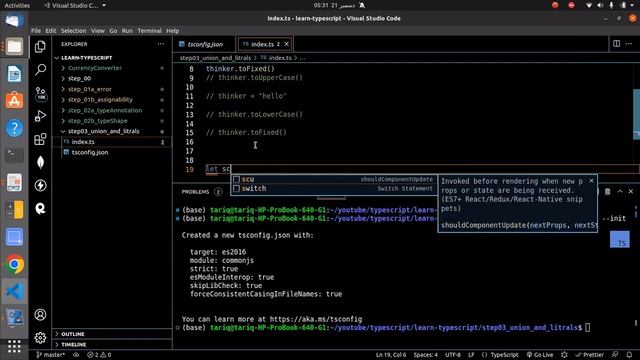Close the index.ts editor tab
Viewport: 640px width, 360px height.
coord(287,44)
